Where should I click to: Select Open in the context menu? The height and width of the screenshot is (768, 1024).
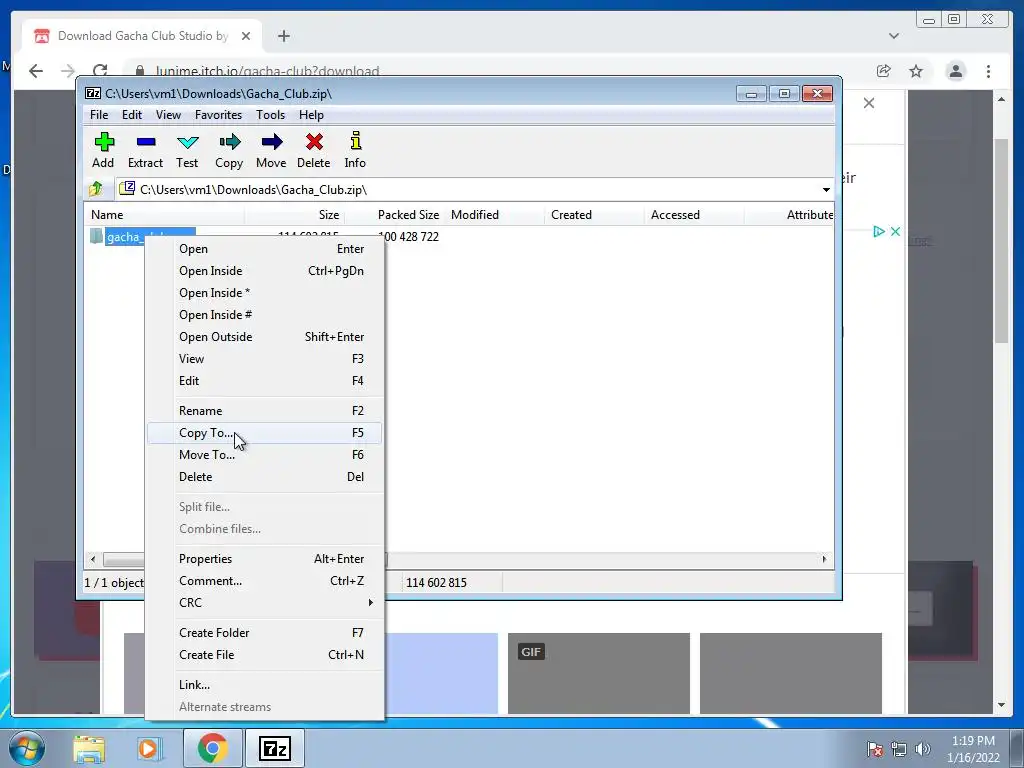(x=265, y=249)
